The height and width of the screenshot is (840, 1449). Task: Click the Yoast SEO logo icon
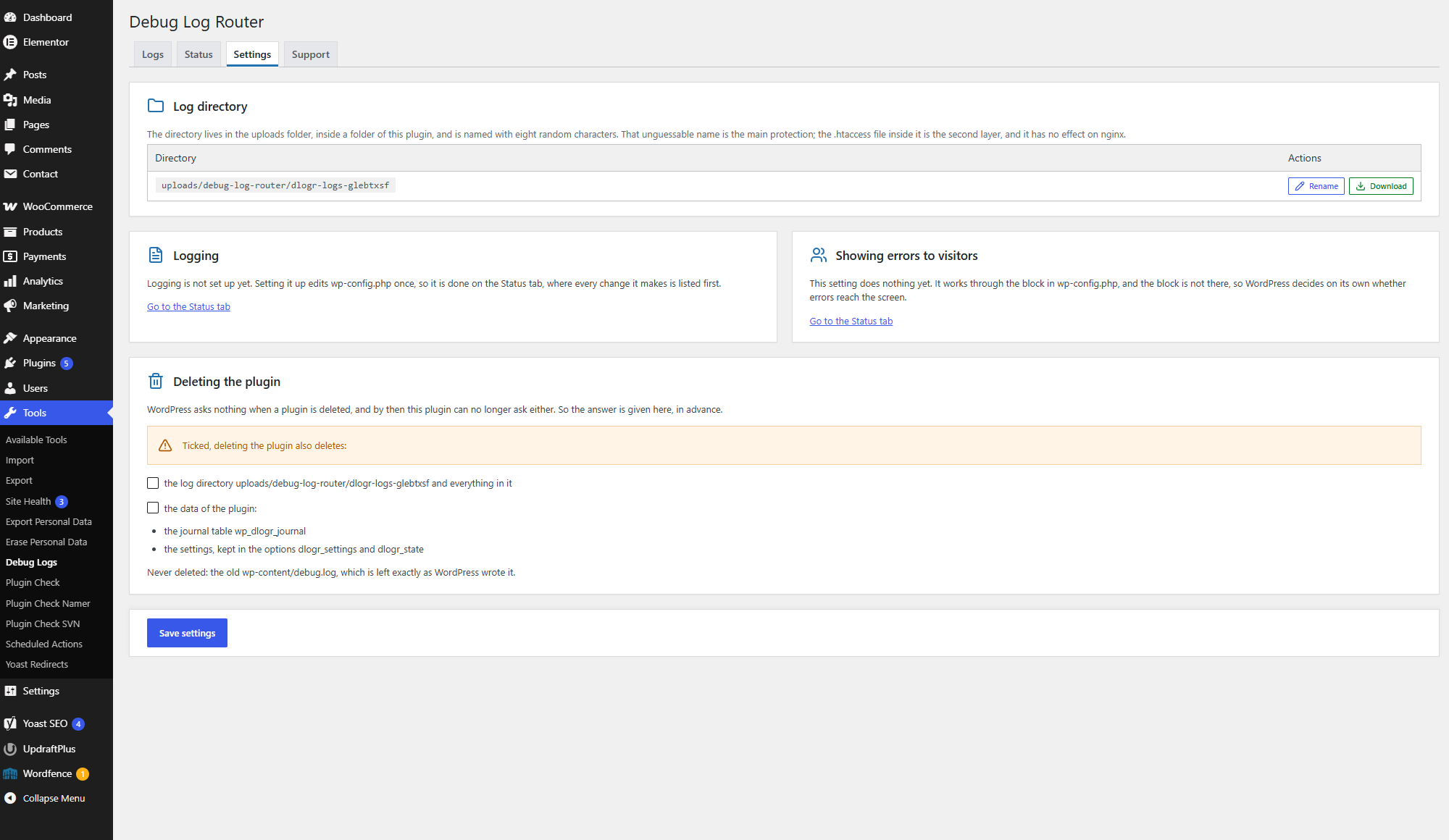(x=10, y=723)
